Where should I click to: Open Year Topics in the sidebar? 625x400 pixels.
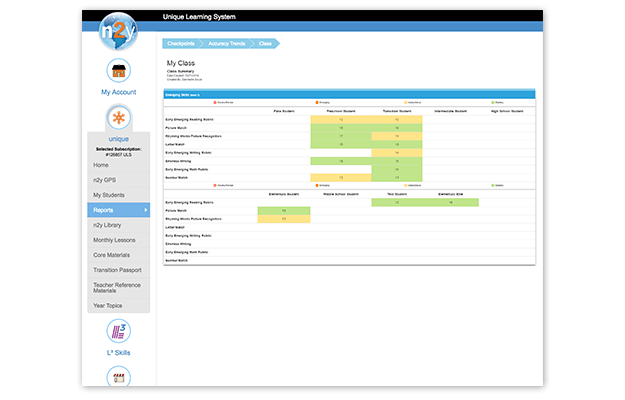point(118,306)
